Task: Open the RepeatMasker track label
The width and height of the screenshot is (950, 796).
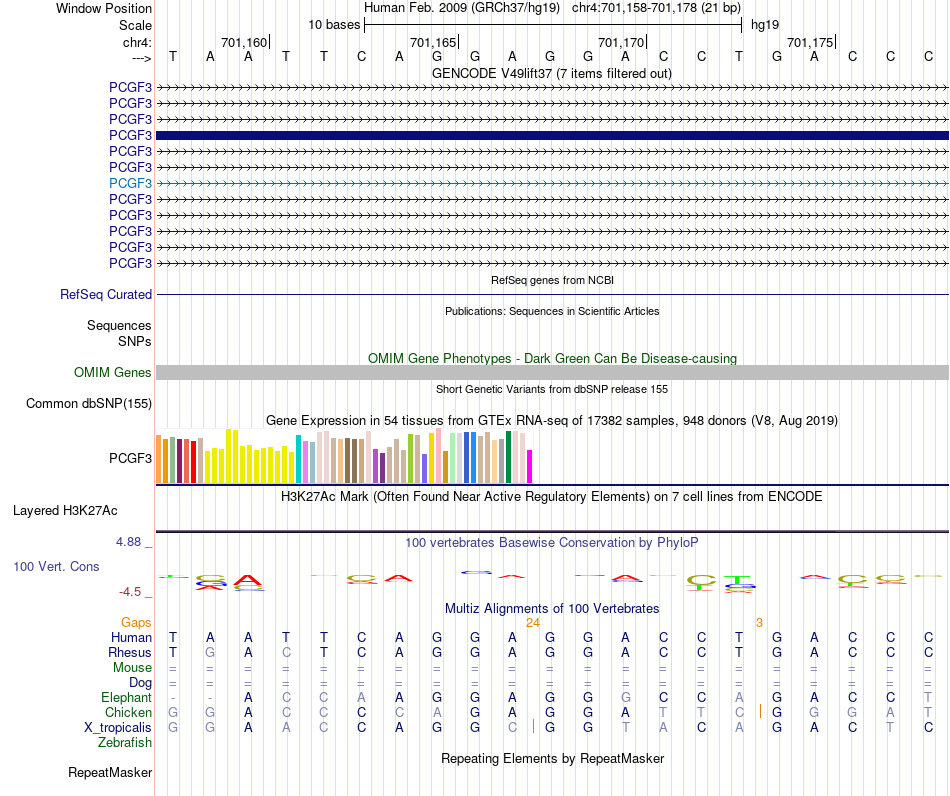Action: 110,772
